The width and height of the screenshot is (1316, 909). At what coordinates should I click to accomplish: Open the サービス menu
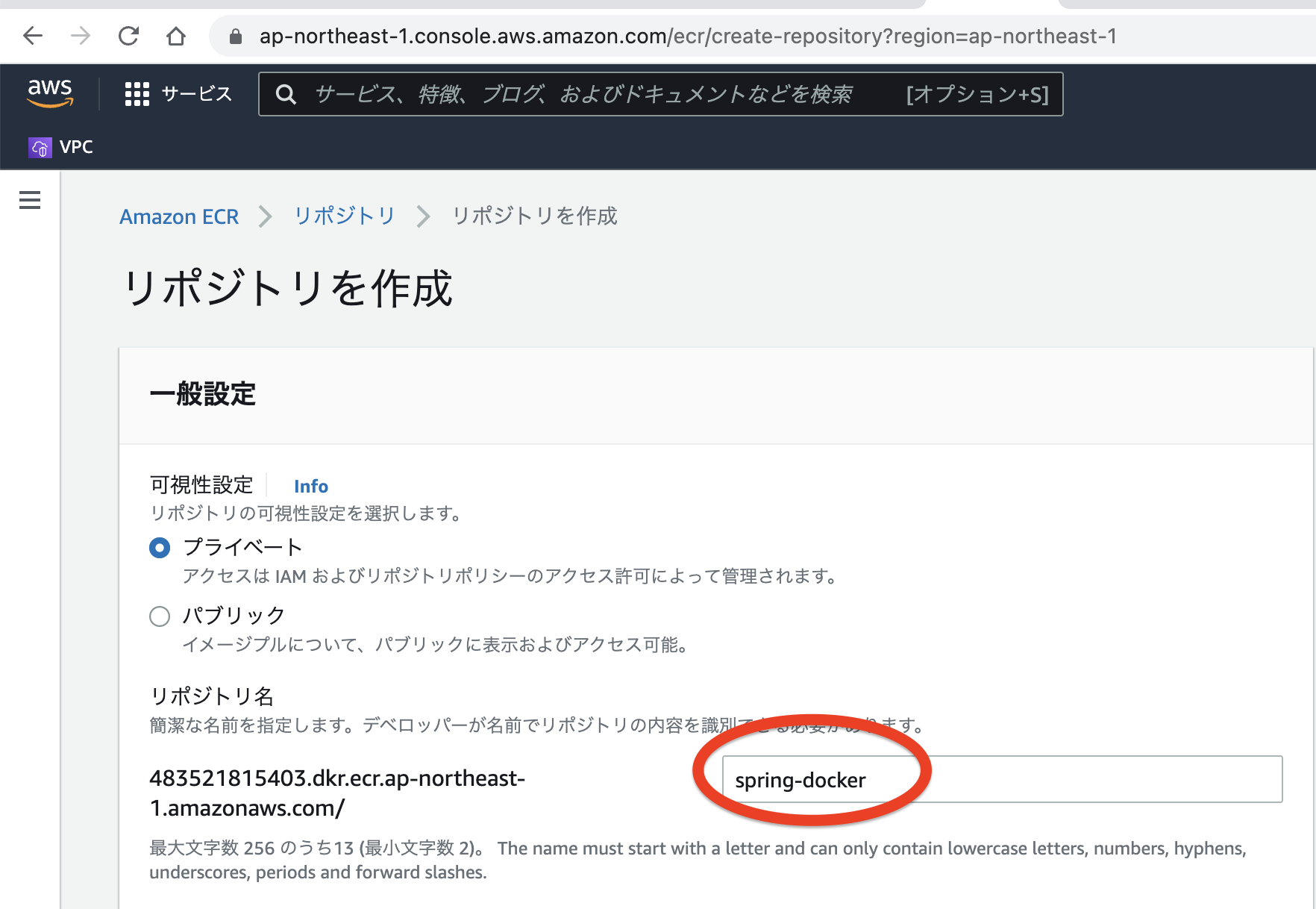pos(196,94)
